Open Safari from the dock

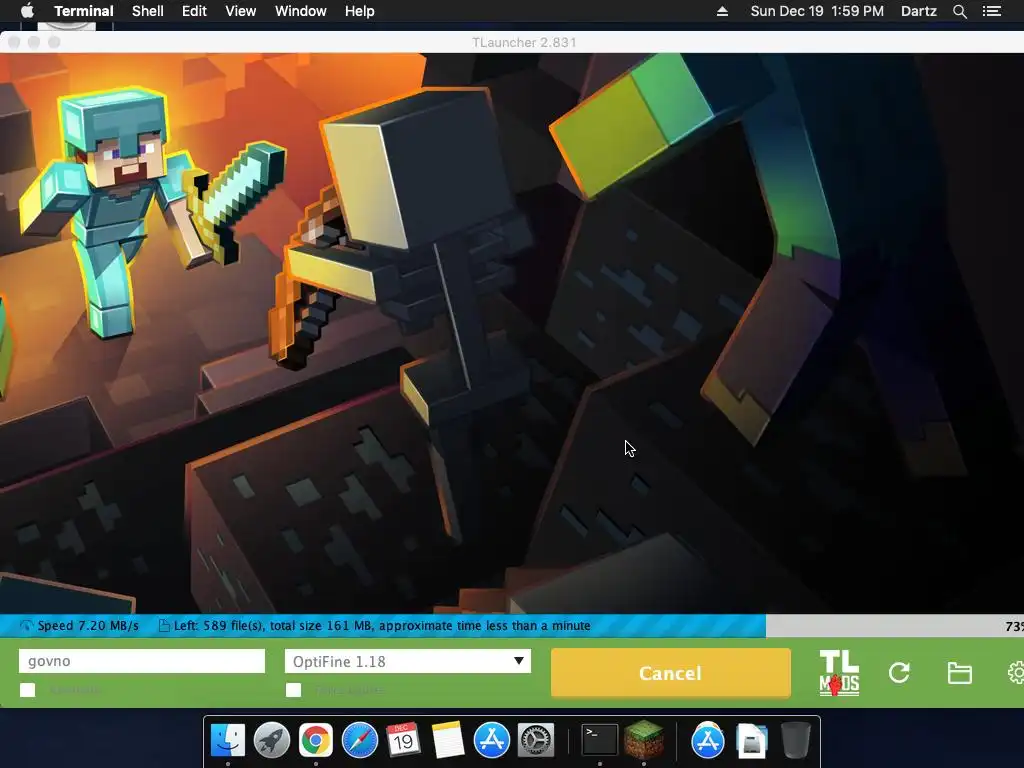(x=360, y=741)
